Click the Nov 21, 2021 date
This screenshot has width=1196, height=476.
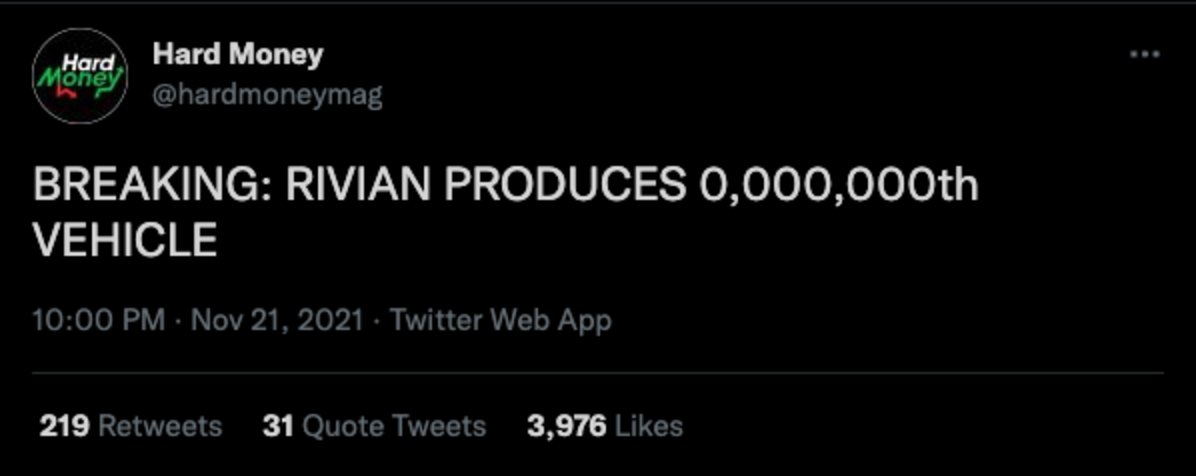277,320
